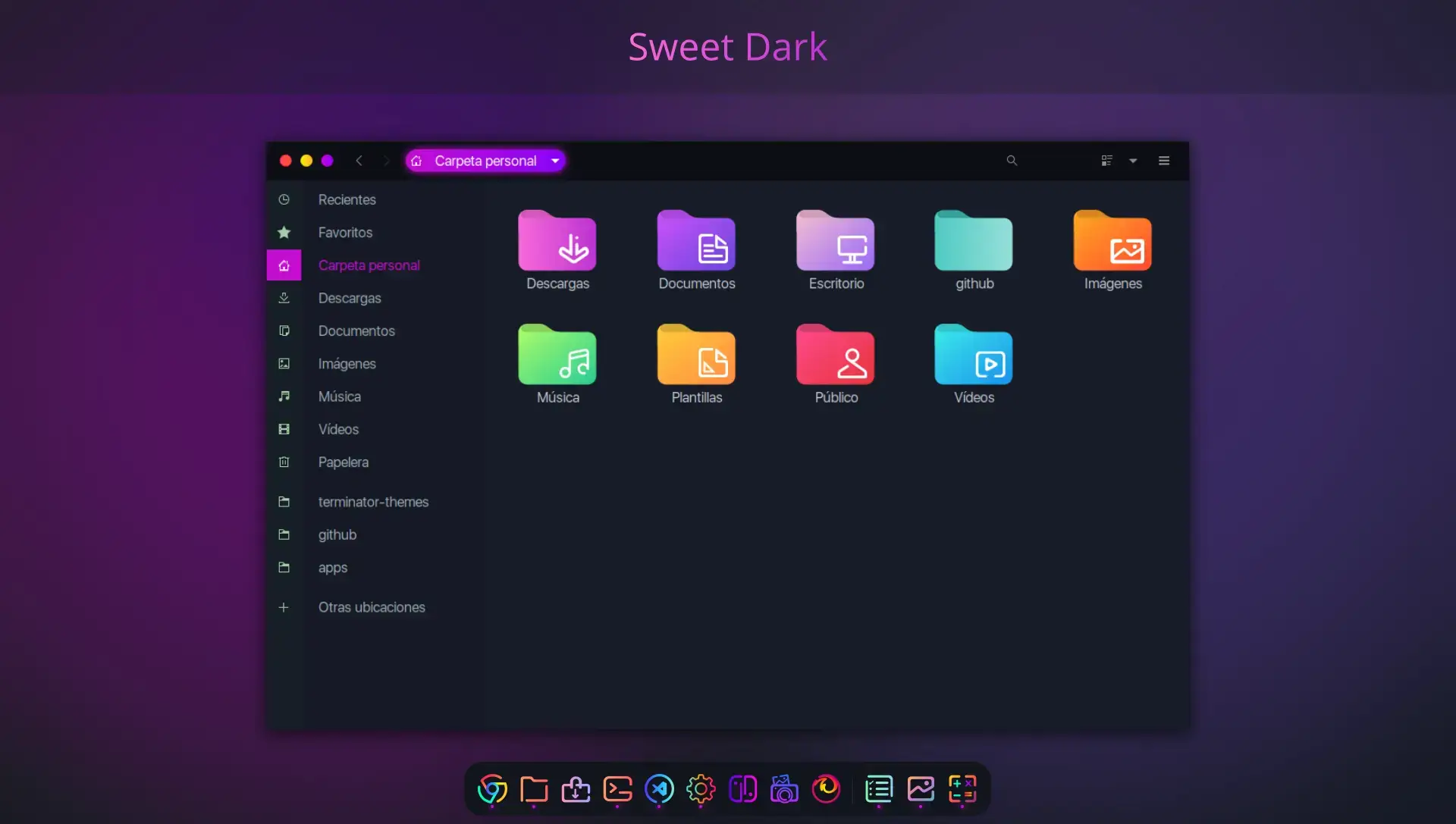Open the Imágenes folder thumbnail
This screenshot has height=824, width=1456.
point(1112,243)
